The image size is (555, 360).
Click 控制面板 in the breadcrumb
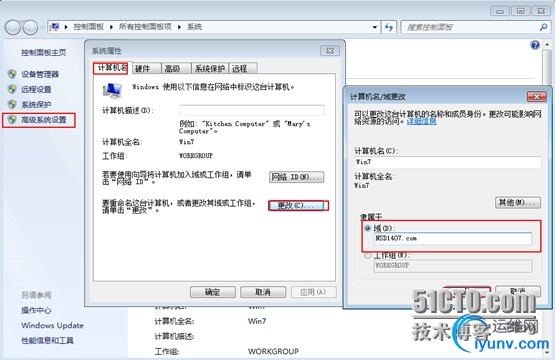point(88,27)
